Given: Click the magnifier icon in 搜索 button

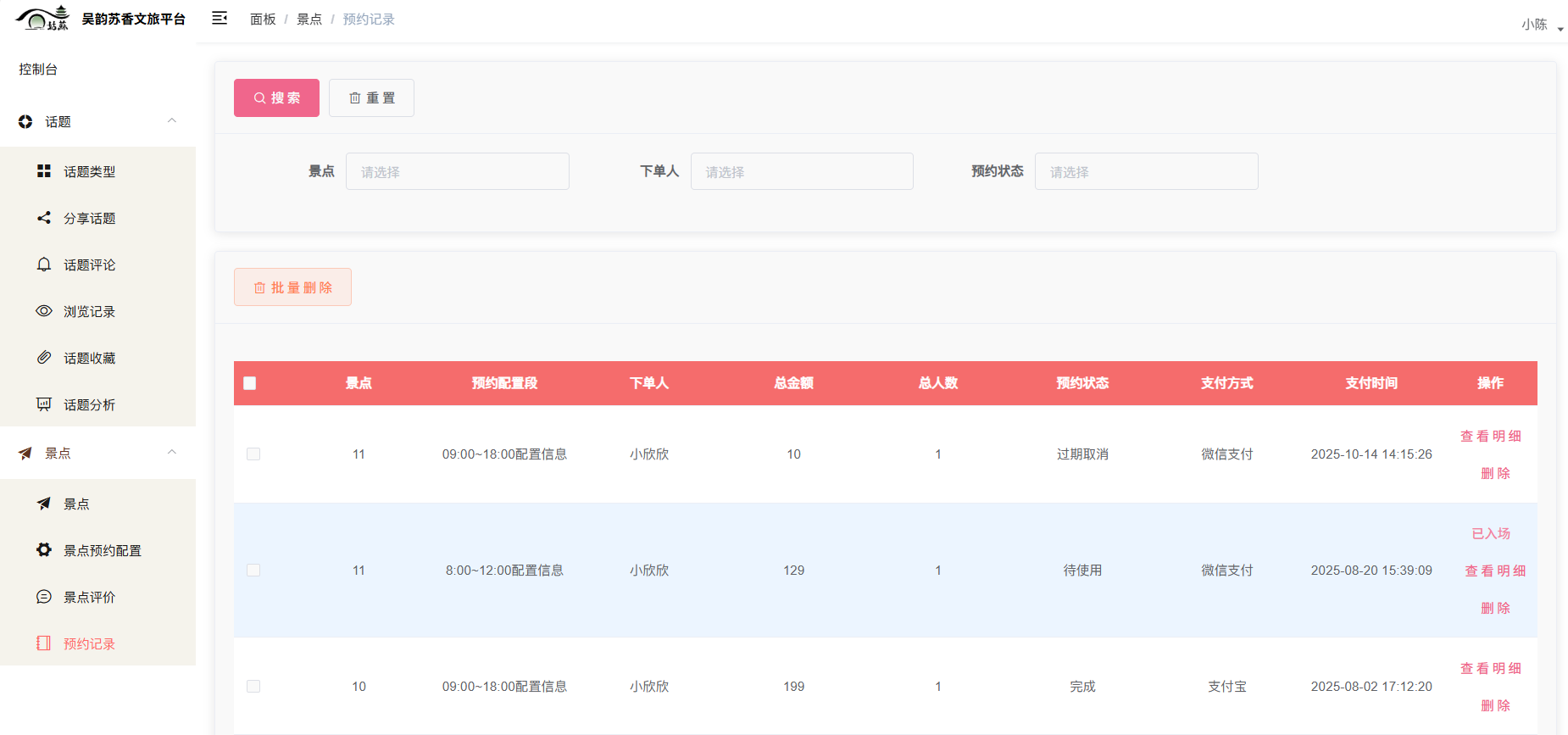Looking at the screenshot, I should pyautogui.click(x=259, y=98).
